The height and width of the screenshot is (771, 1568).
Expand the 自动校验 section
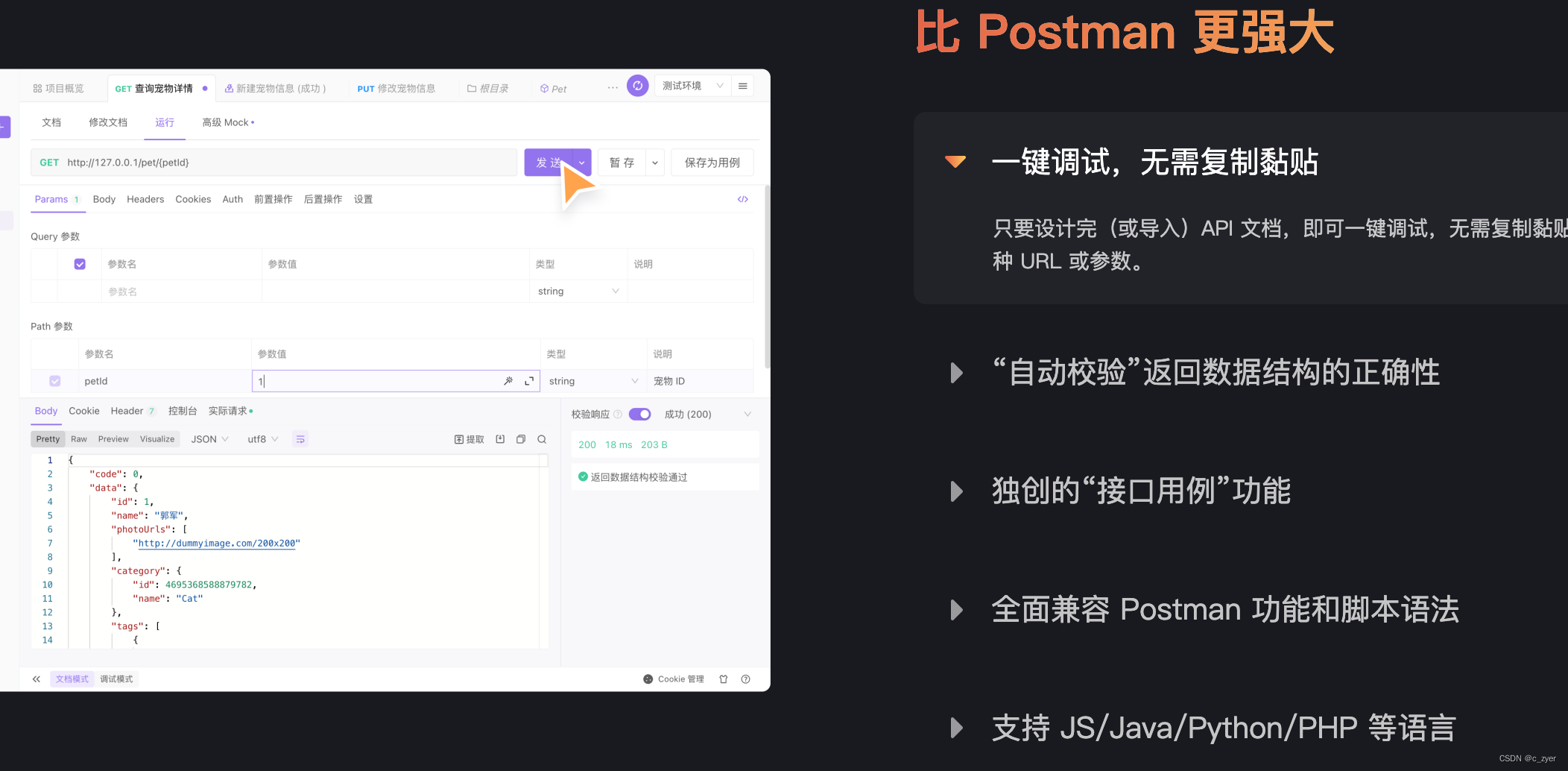pyautogui.click(x=957, y=373)
